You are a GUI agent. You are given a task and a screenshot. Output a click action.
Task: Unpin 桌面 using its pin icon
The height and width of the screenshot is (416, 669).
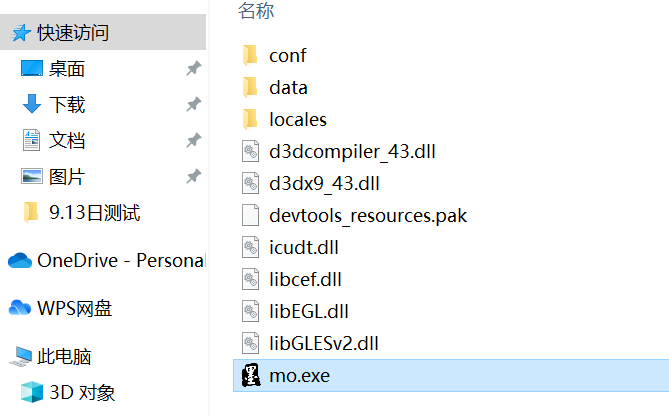(x=193, y=69)
